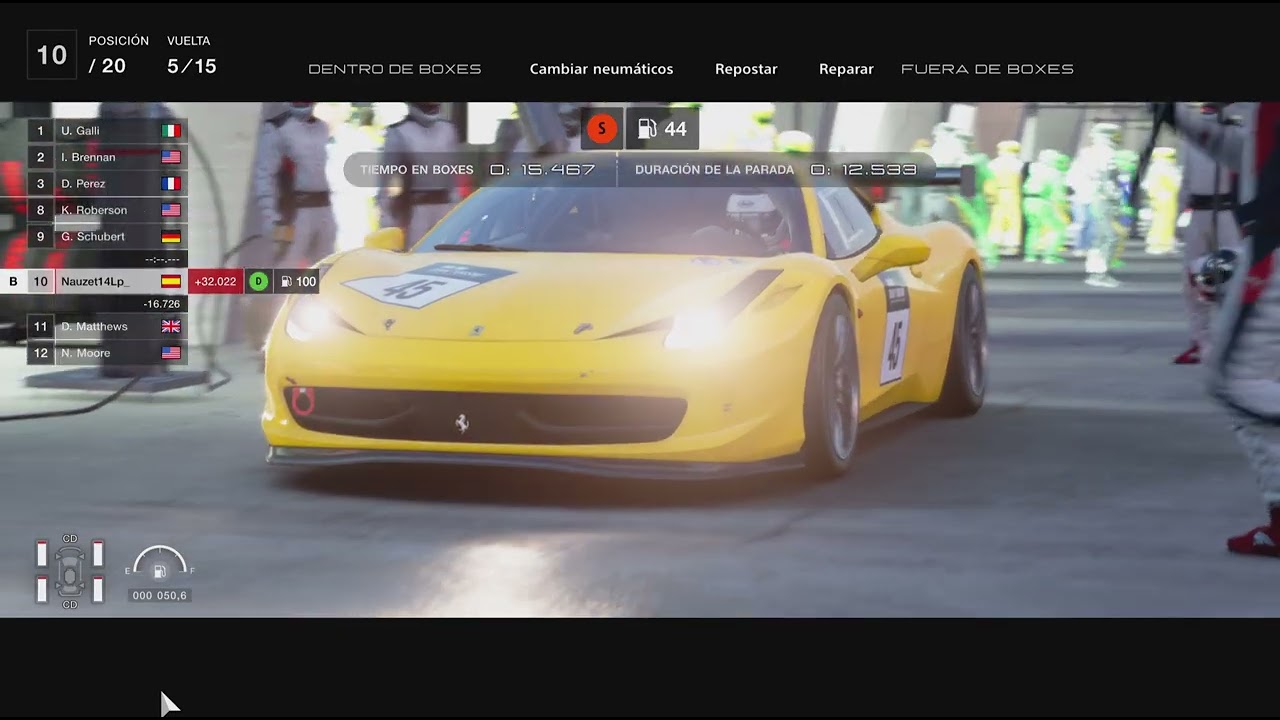The image size is (1280, 720).
Task: Click the DURACIÓN DE LA PARADA time 0:12.533
Action: 864,170
